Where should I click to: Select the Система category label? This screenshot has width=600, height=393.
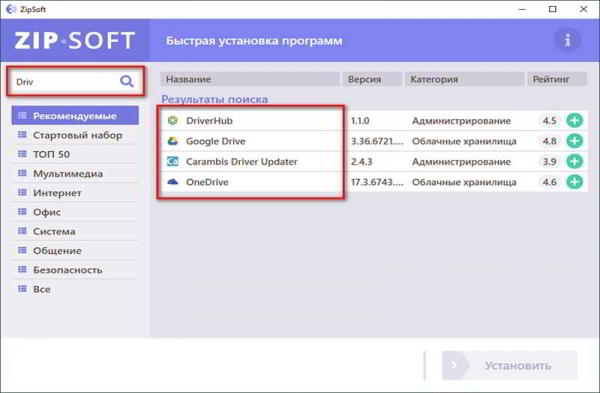coord(54,232)
